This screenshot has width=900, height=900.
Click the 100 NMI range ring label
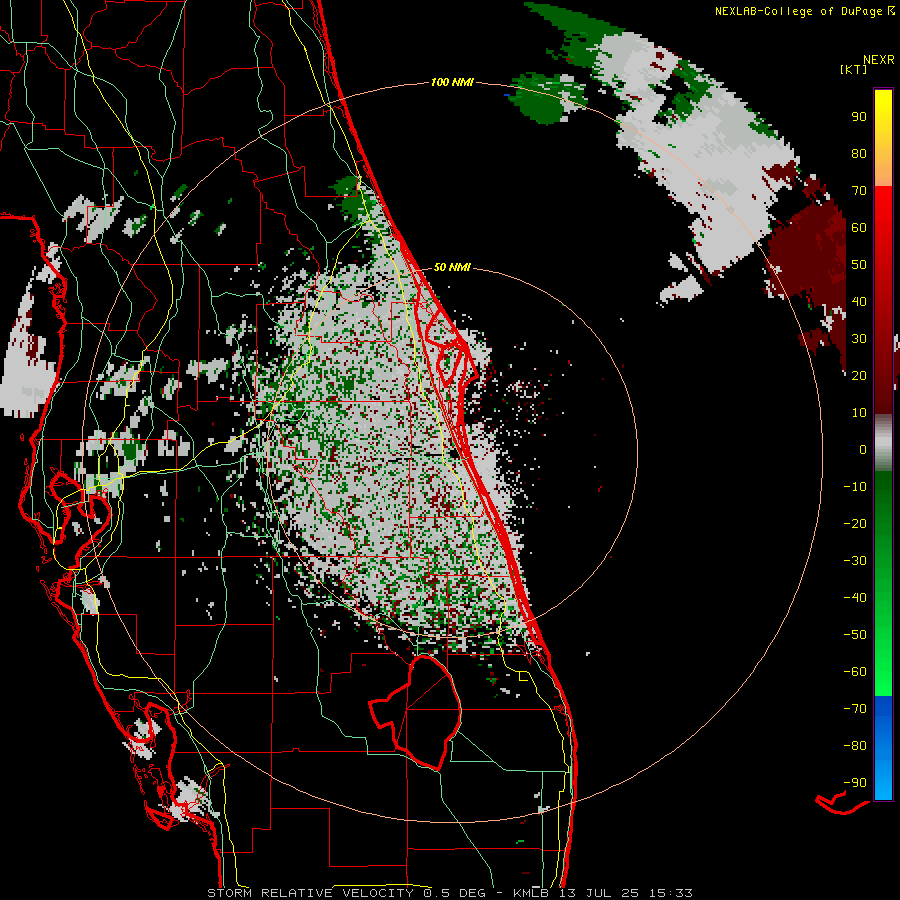(x=452, y=82)
